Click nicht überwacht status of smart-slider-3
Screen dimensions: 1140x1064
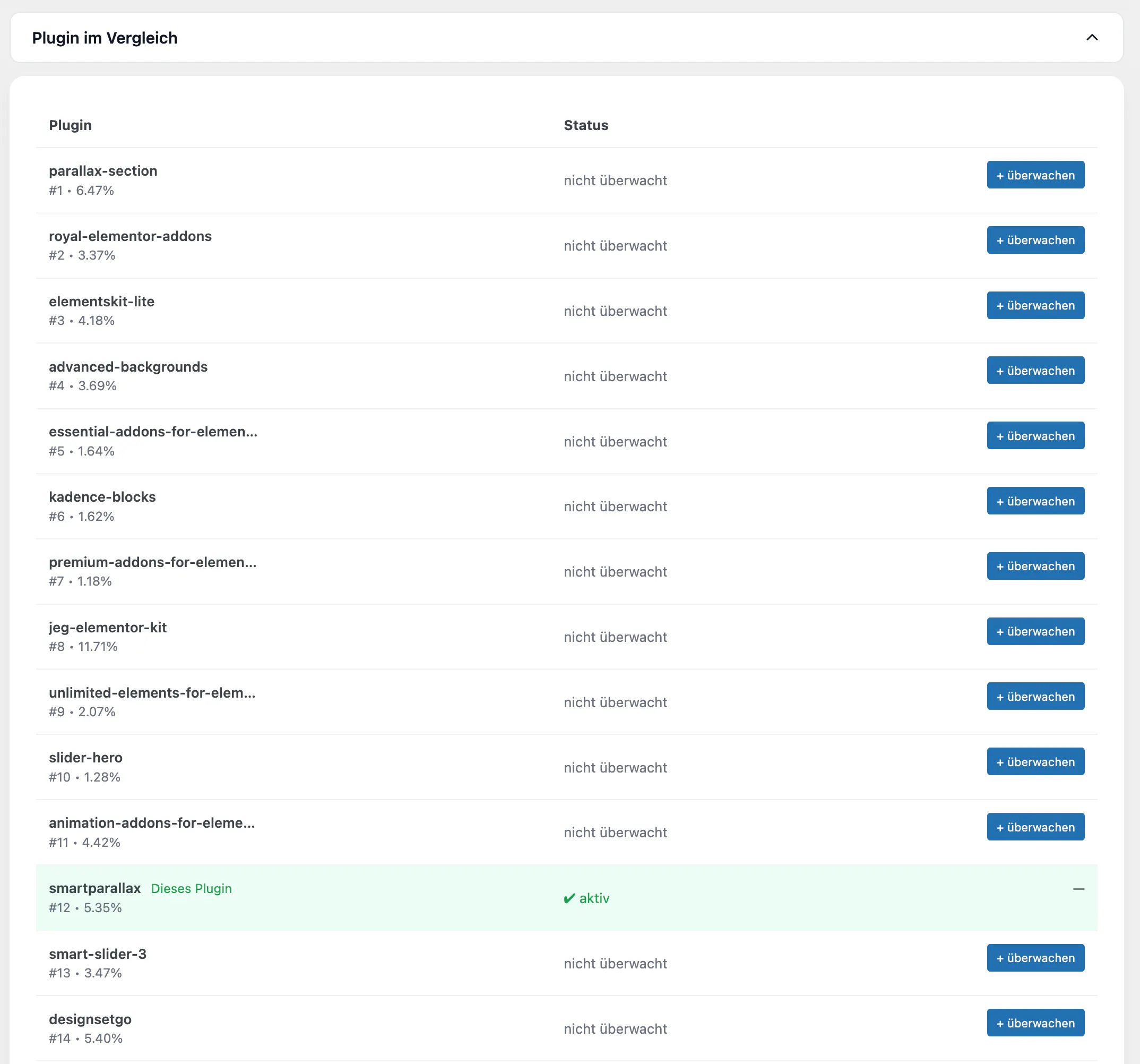(x=615, y=964)
